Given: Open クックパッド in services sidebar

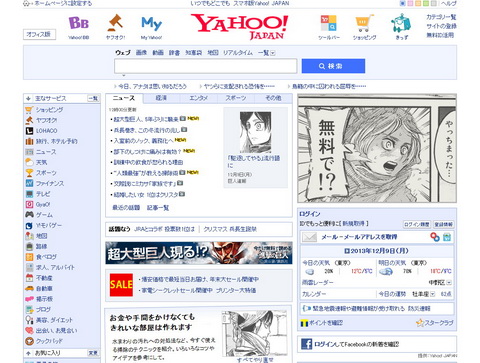Looking at the screenshot, I should [x=49, y=341].
